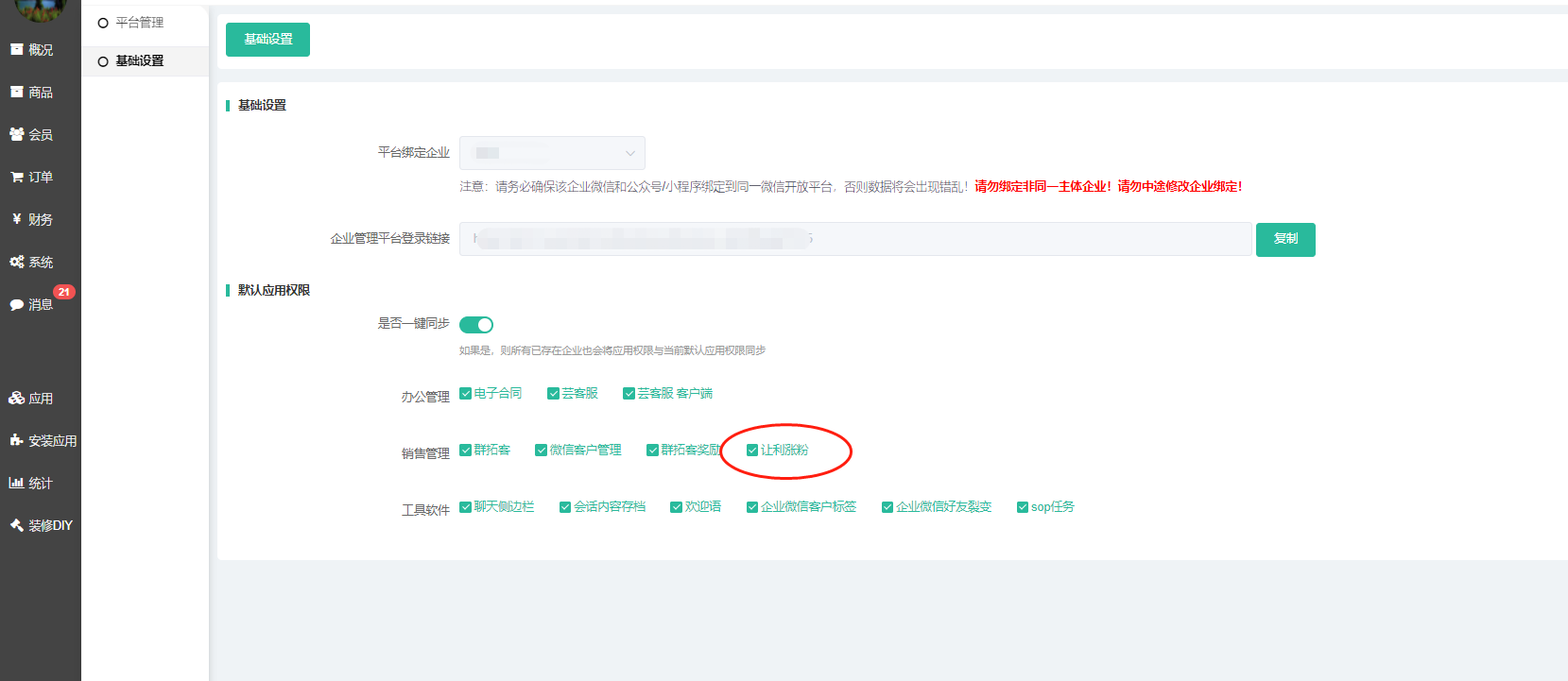Open the 订单 shopping cart icon
Screen dimensions: 1568x681
16,177
